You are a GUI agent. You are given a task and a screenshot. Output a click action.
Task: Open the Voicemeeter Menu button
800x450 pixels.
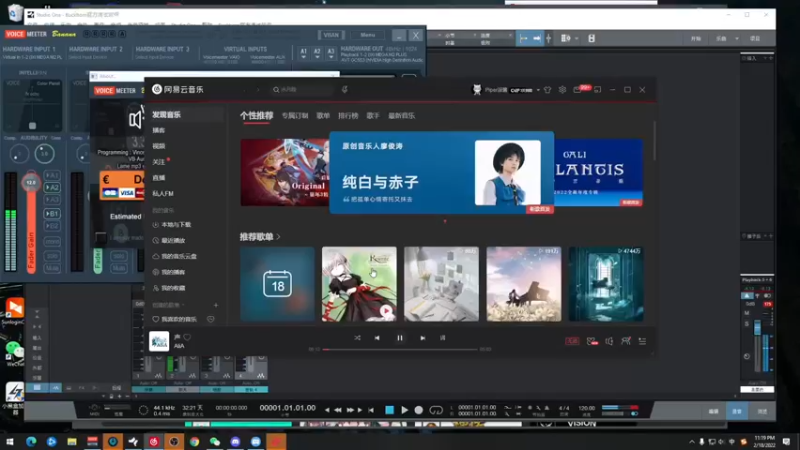coord(367,35)
